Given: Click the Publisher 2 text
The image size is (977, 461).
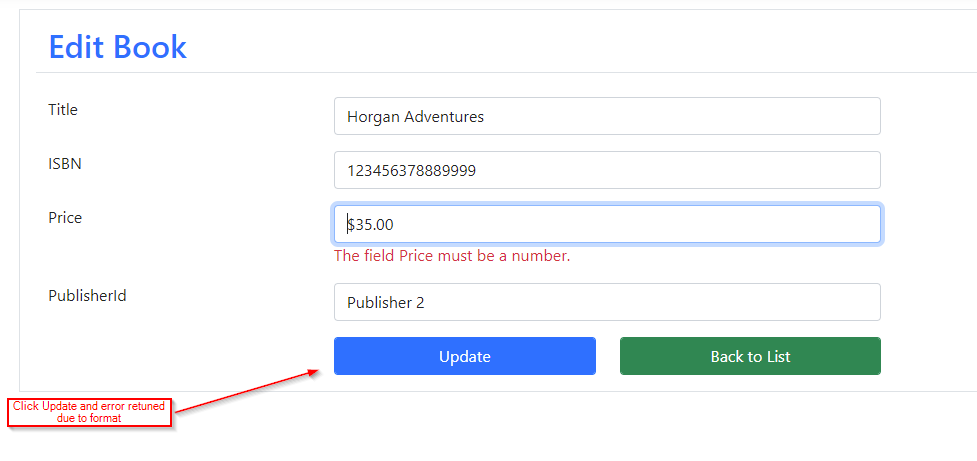Looking at the screenshot, I should (386, 303).
